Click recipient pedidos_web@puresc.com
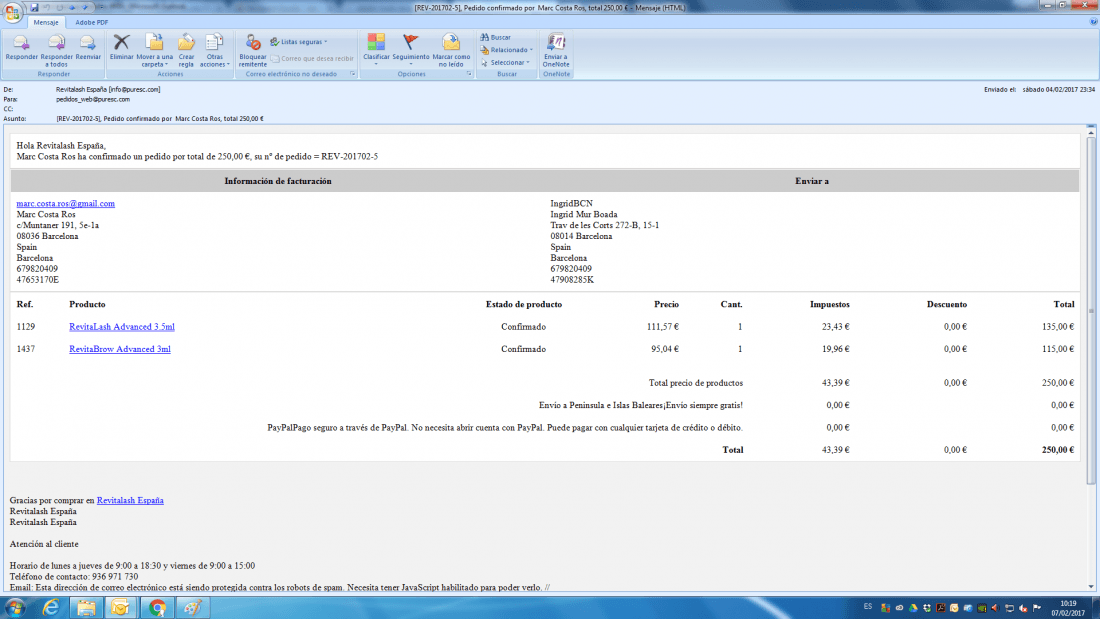Image resolution: width=1100 pixels, height=619 pixels. click(x=93, y=100)
